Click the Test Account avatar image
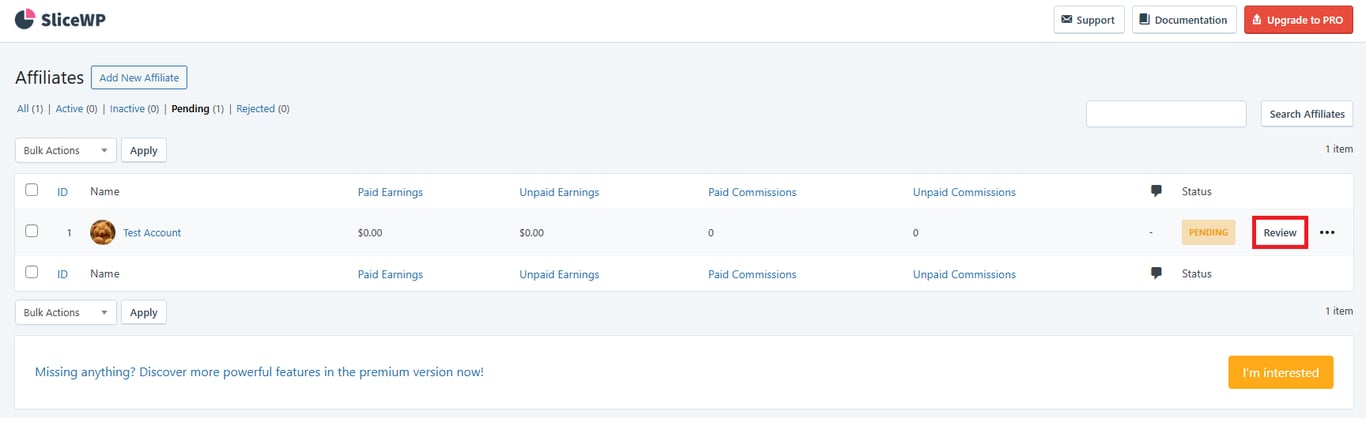 [102, 233]
